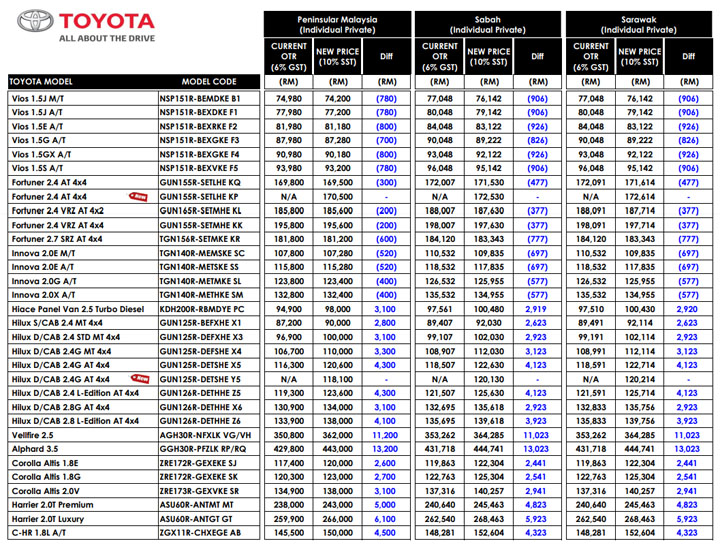Click the '238,000' price for Harrier Premium
720x554 pixels.
(x=289, y=505)
